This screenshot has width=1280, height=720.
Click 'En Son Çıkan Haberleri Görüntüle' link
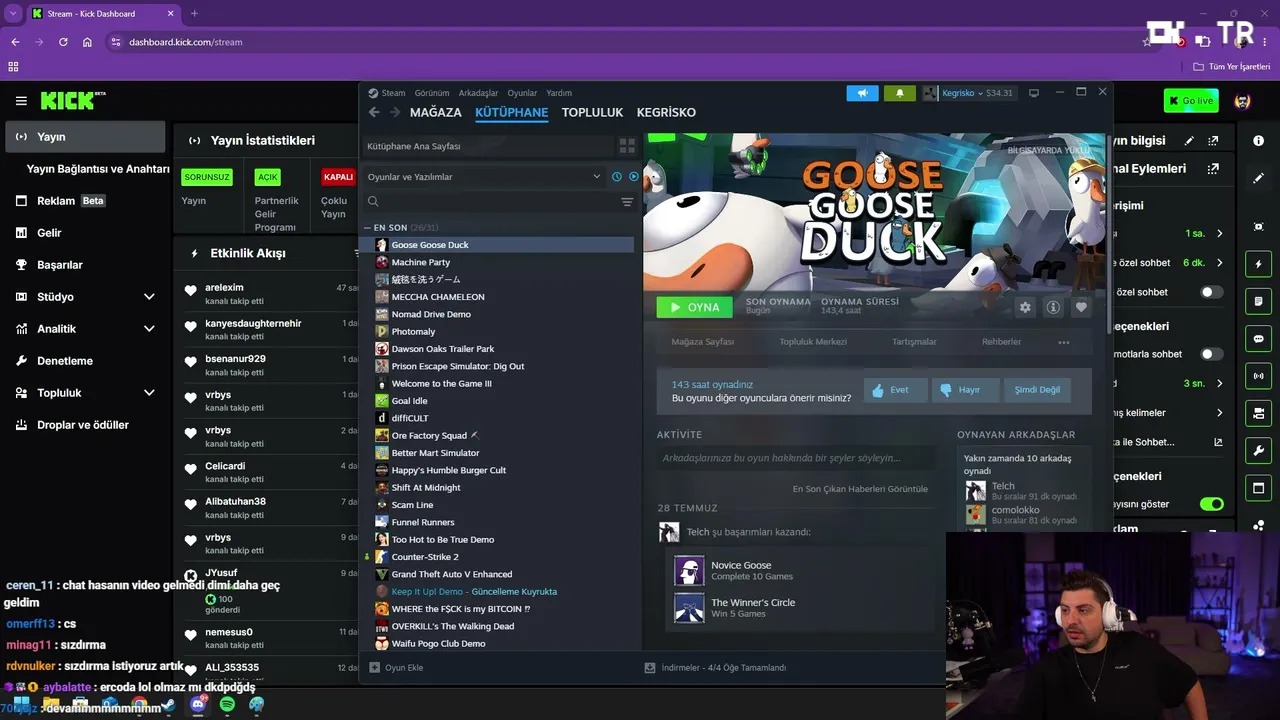[860, 489]
